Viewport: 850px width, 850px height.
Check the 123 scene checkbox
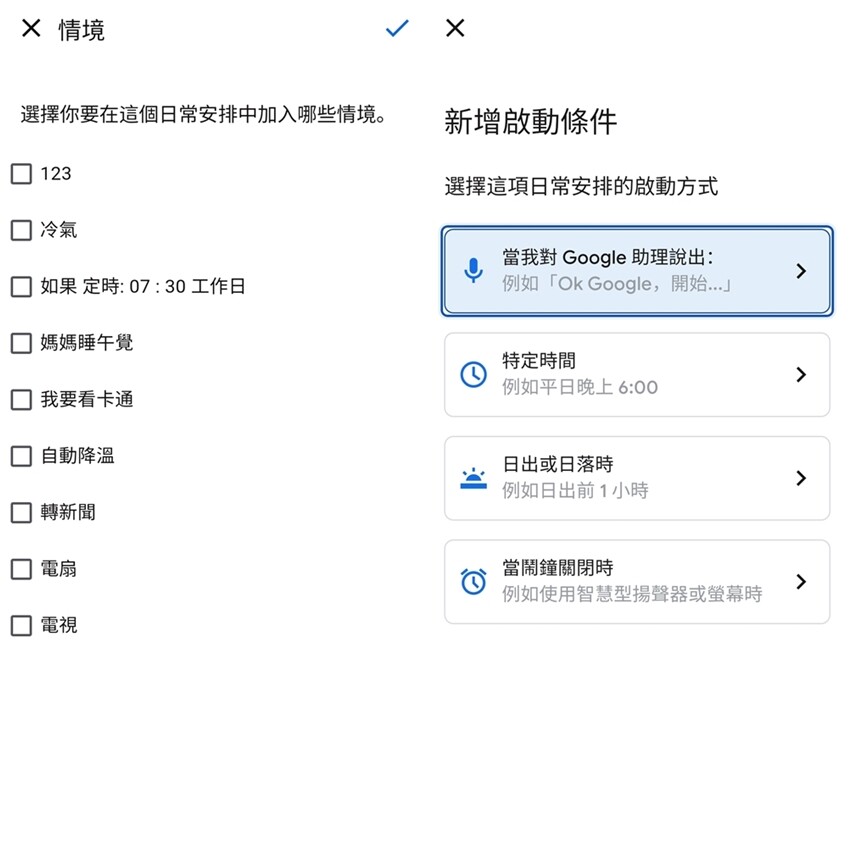coord(21,174)
